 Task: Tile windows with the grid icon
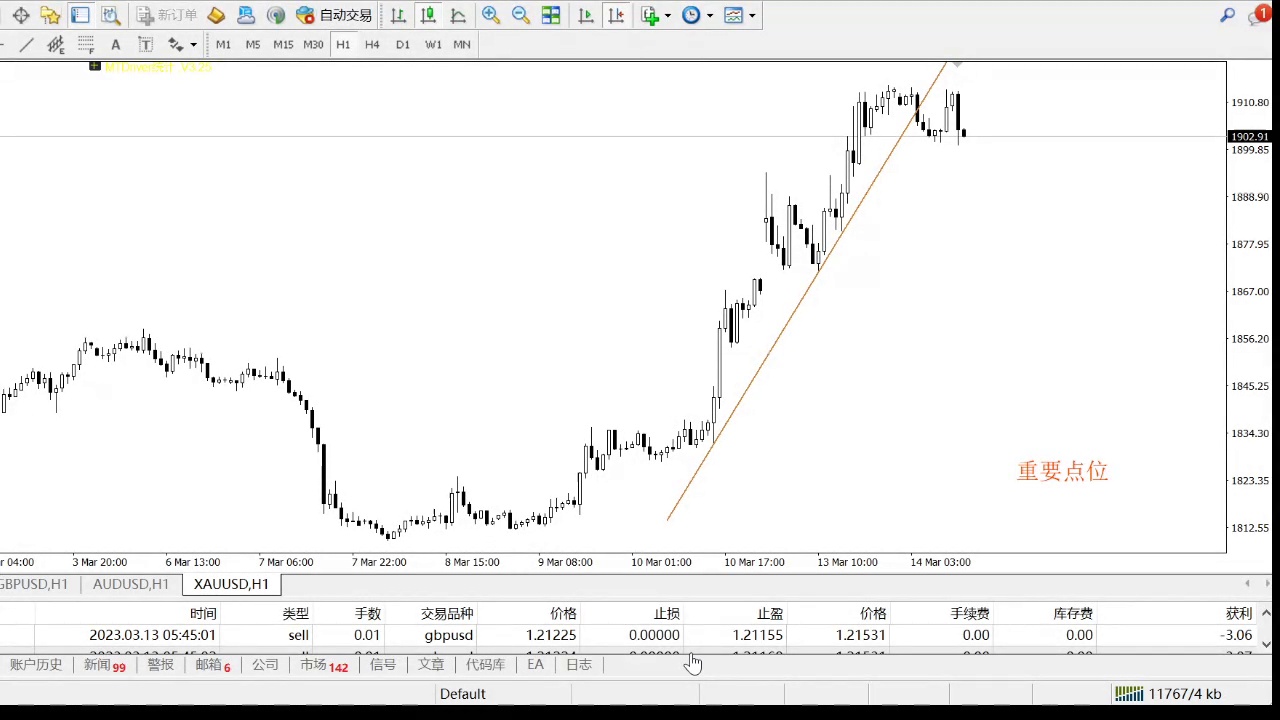point(550,15)
